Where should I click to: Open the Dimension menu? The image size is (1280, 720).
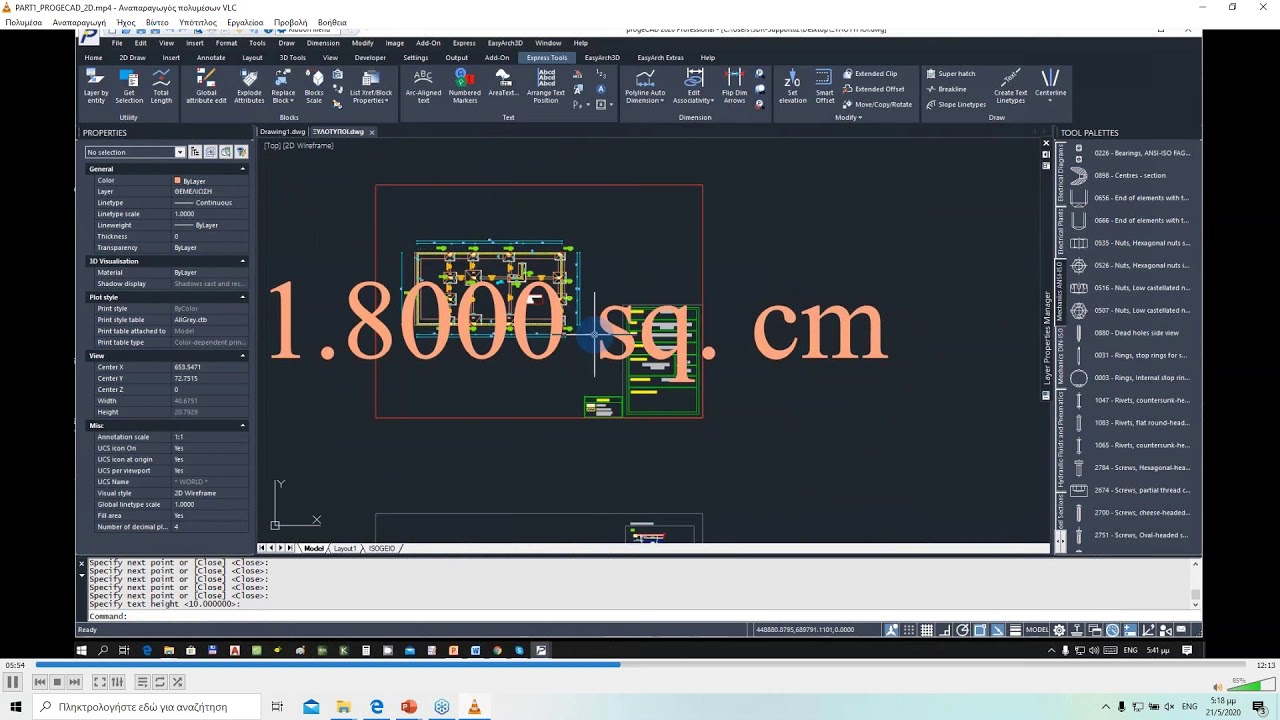tap(323, 43)
